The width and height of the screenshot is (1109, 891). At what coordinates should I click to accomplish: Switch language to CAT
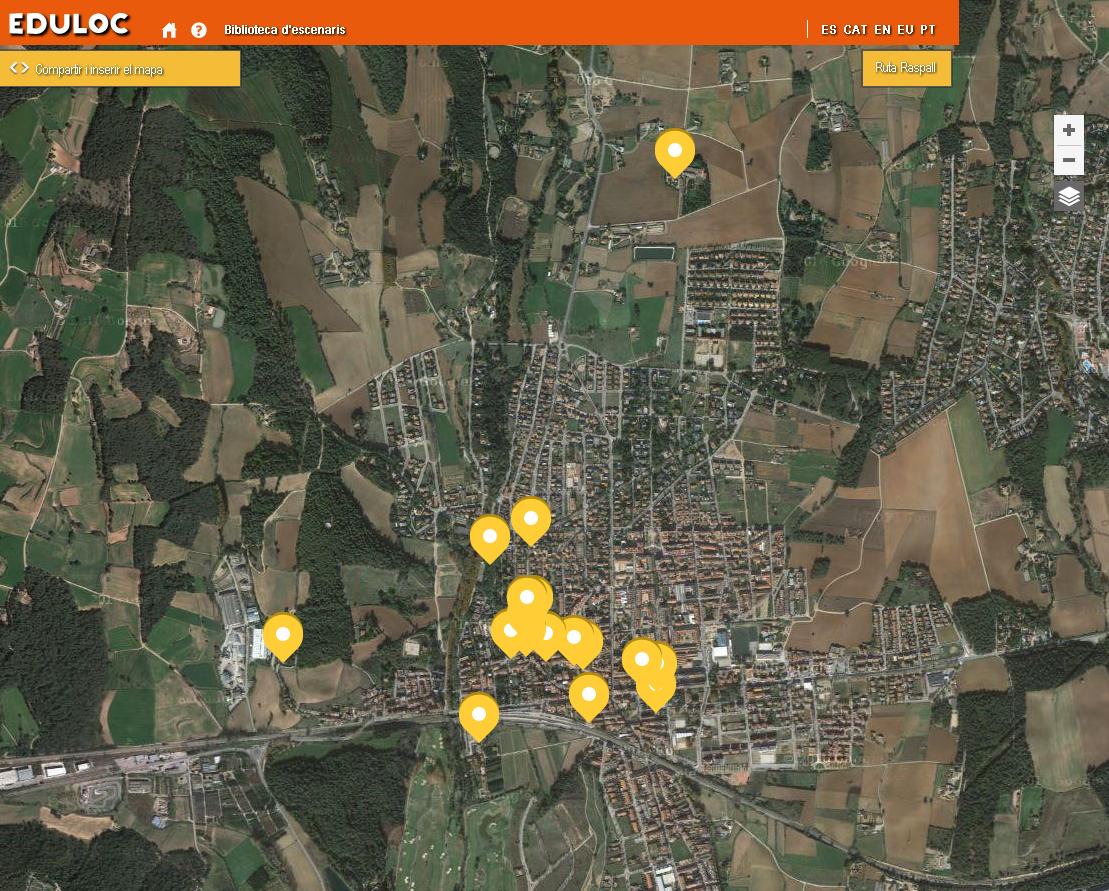(x=856, y=30)
